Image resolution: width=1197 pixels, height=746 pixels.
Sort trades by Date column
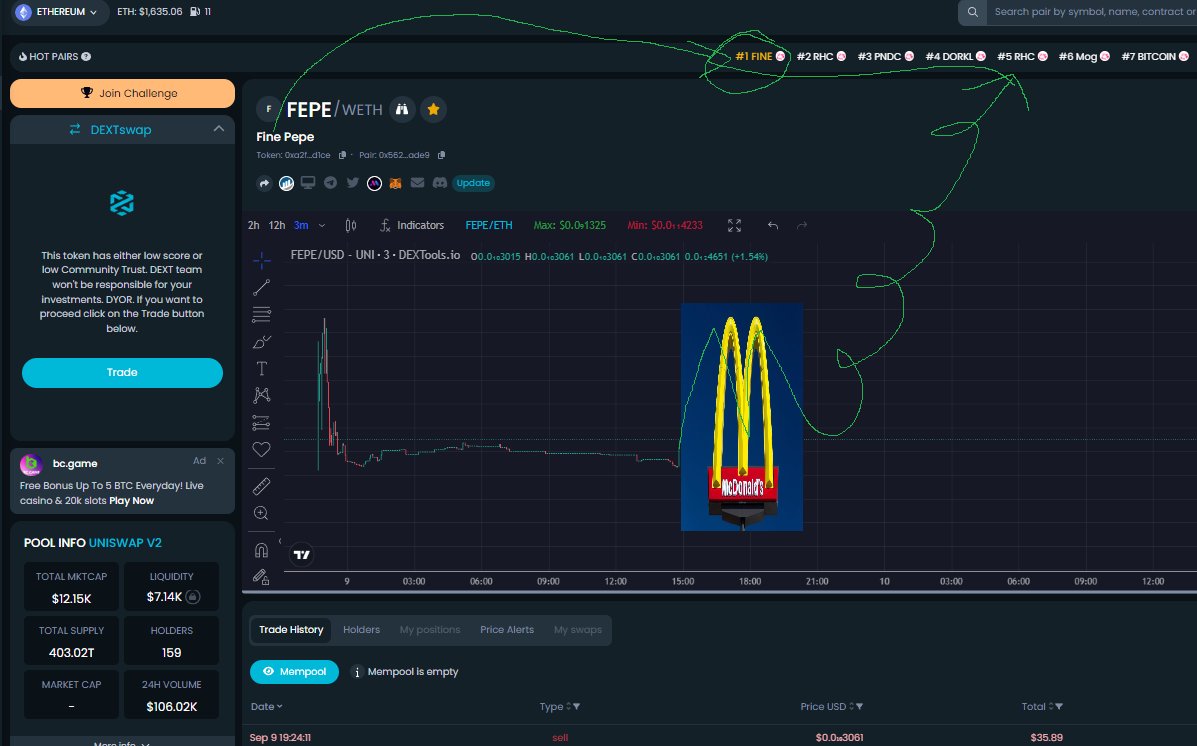266,707
